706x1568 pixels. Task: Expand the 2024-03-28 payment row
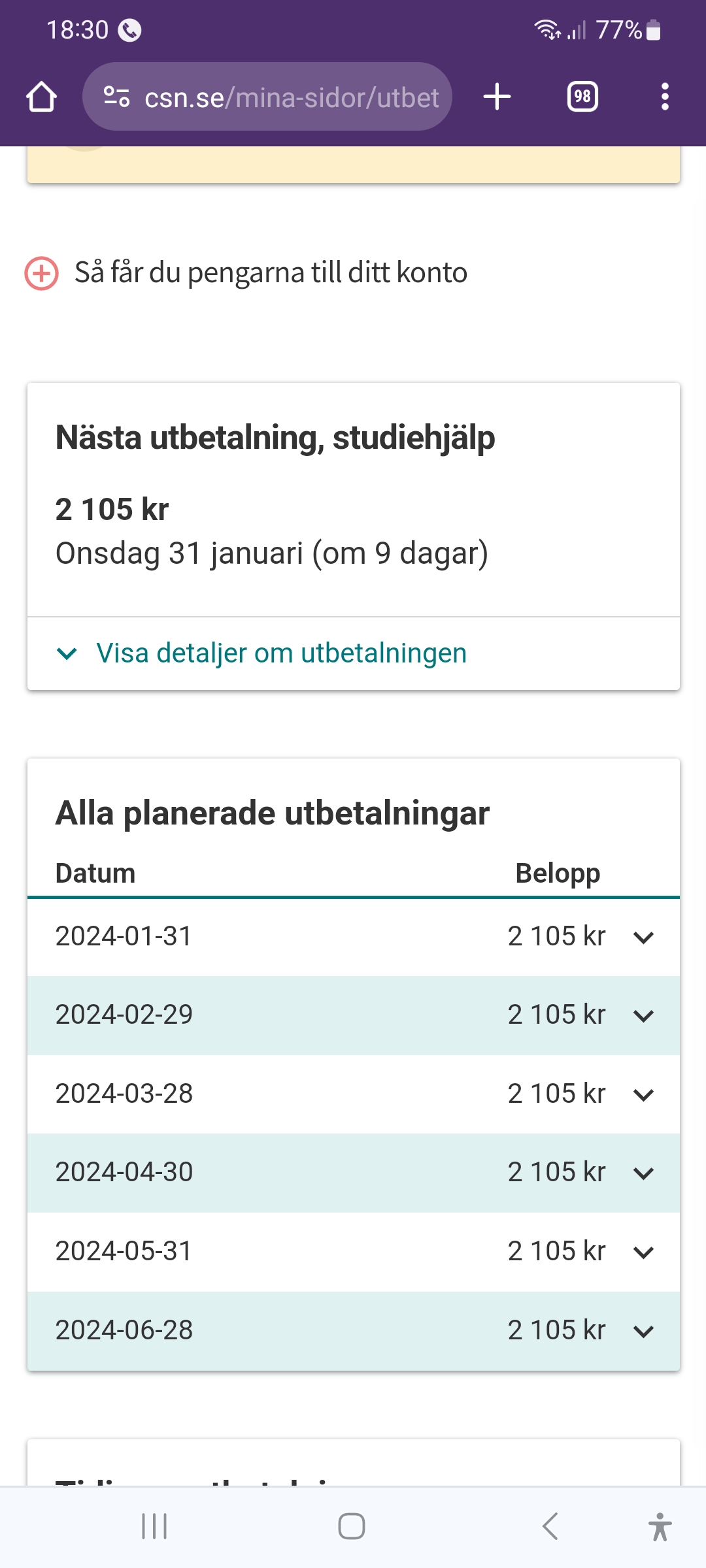pyautogui.click(x=643, y=1095)
